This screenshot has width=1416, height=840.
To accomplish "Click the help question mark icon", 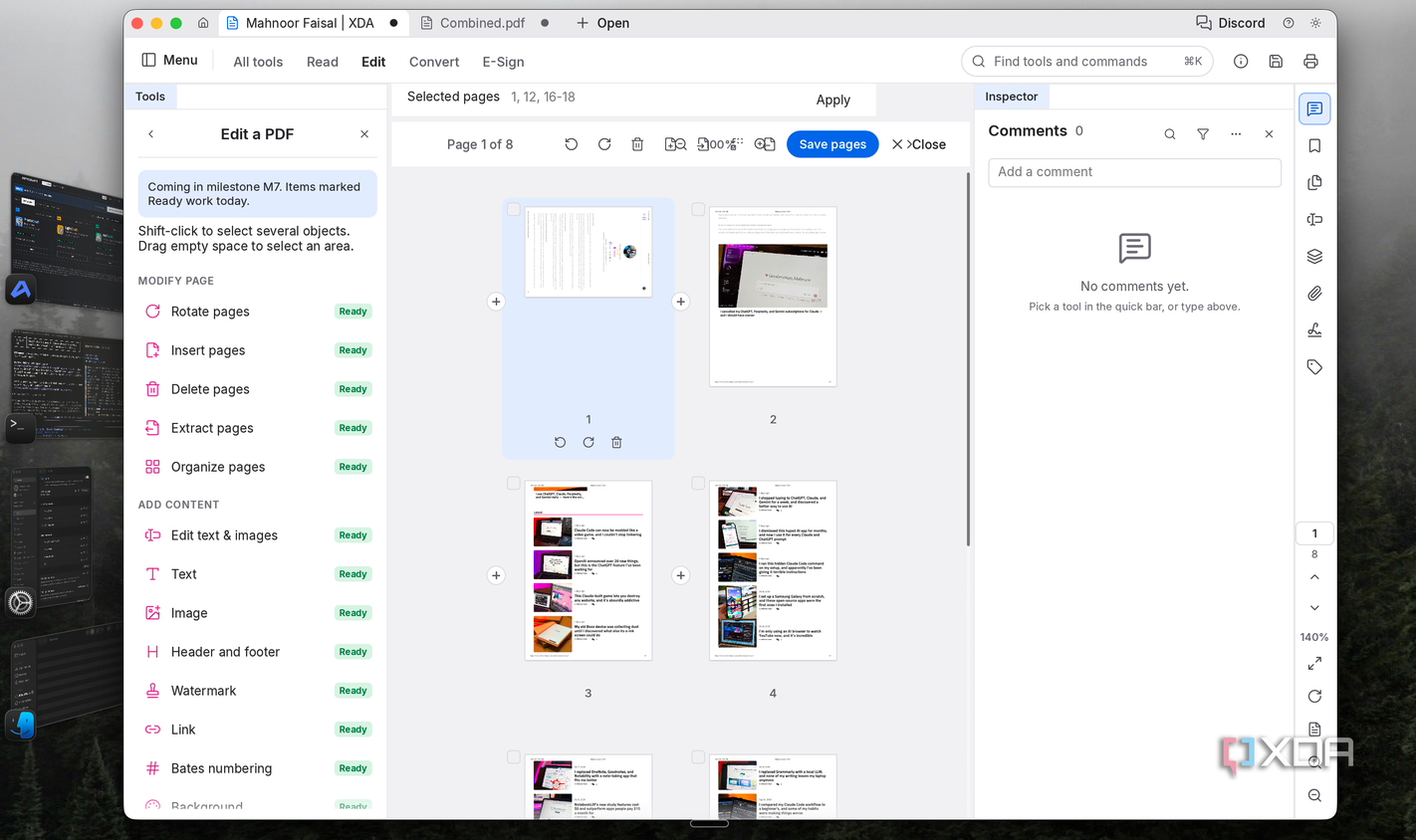I will click(x=1289, y=23).
